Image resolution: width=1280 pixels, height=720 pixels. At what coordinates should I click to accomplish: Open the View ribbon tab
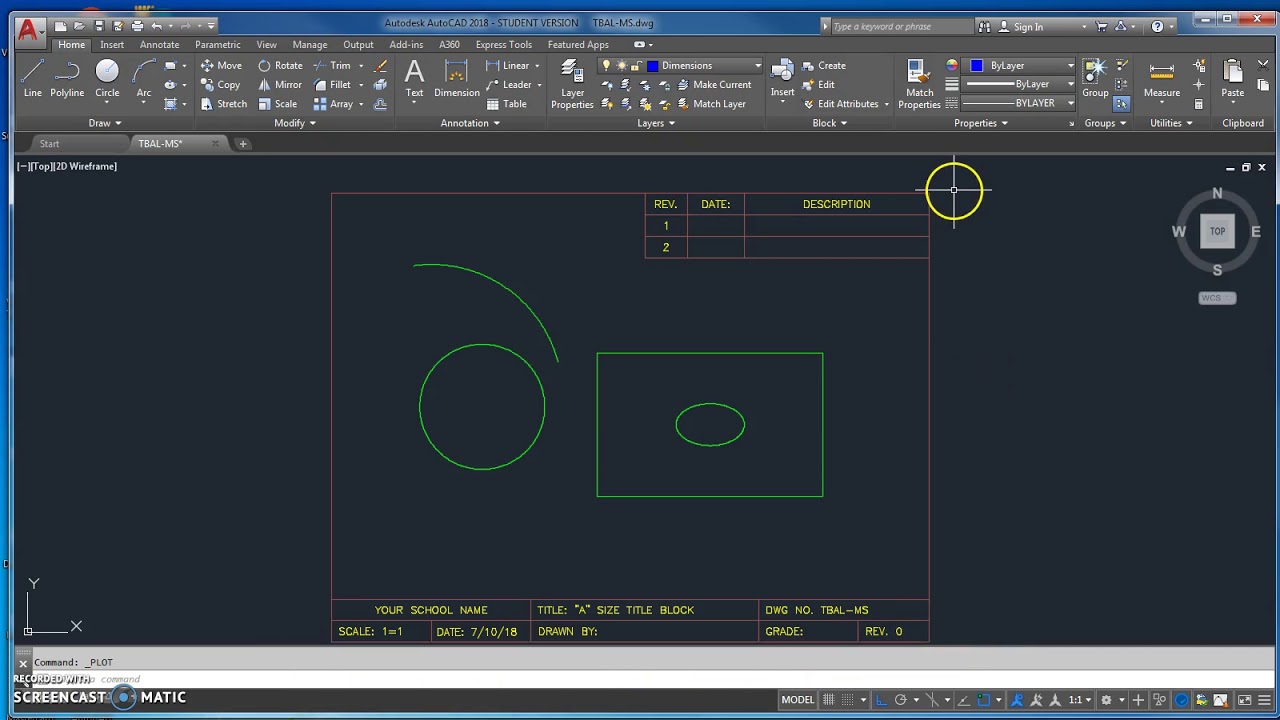[266, 44]
